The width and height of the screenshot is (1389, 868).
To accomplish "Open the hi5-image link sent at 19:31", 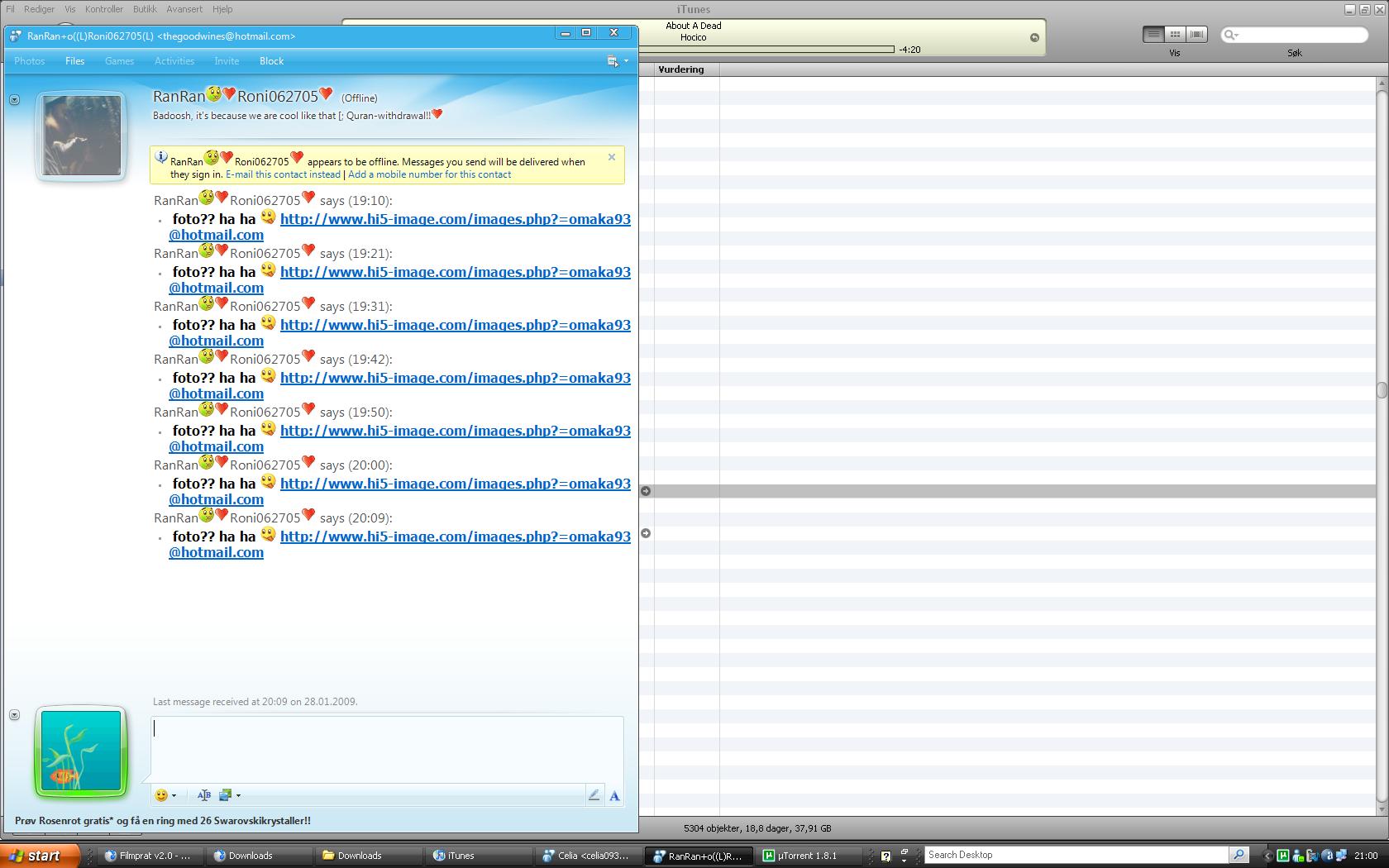I will click(x=456, y=325).
